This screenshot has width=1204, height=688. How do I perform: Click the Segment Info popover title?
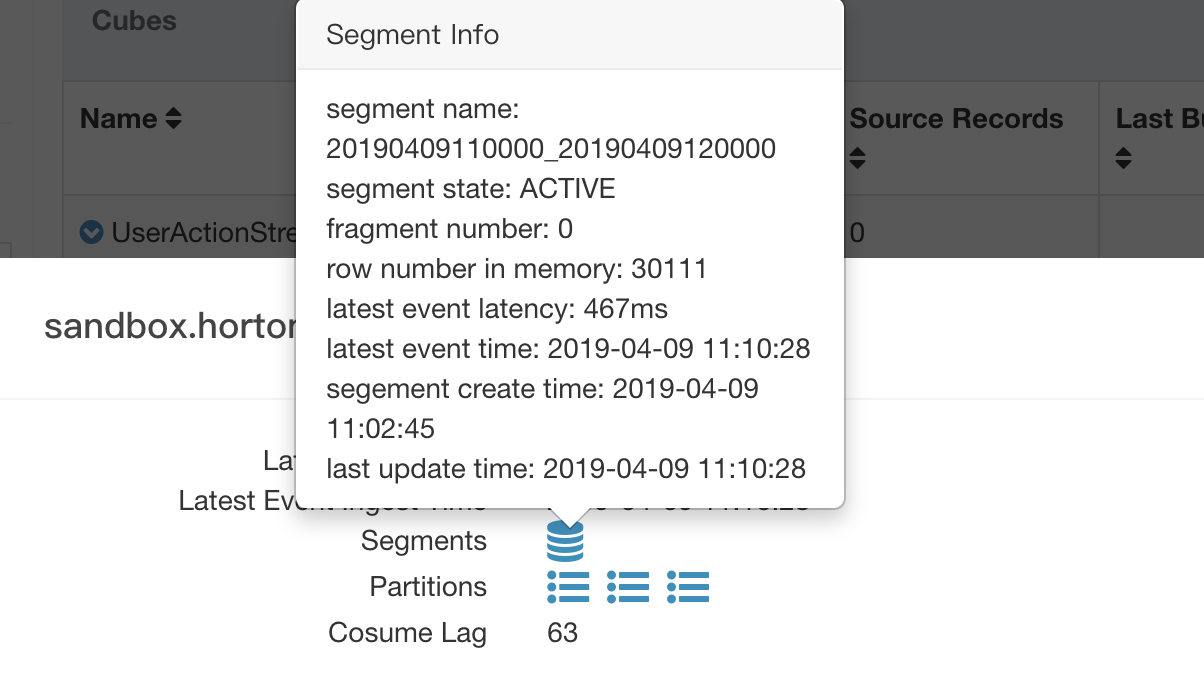(412, 35)
